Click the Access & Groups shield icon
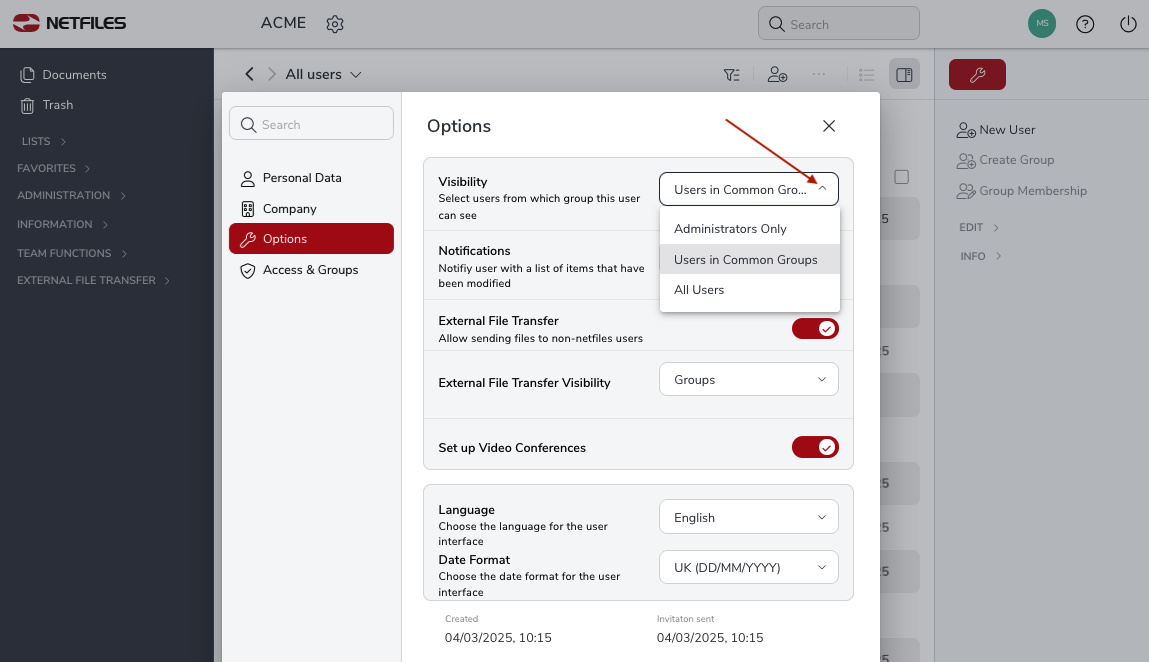This screenshot has height=662, width=1149. point(248,271)
